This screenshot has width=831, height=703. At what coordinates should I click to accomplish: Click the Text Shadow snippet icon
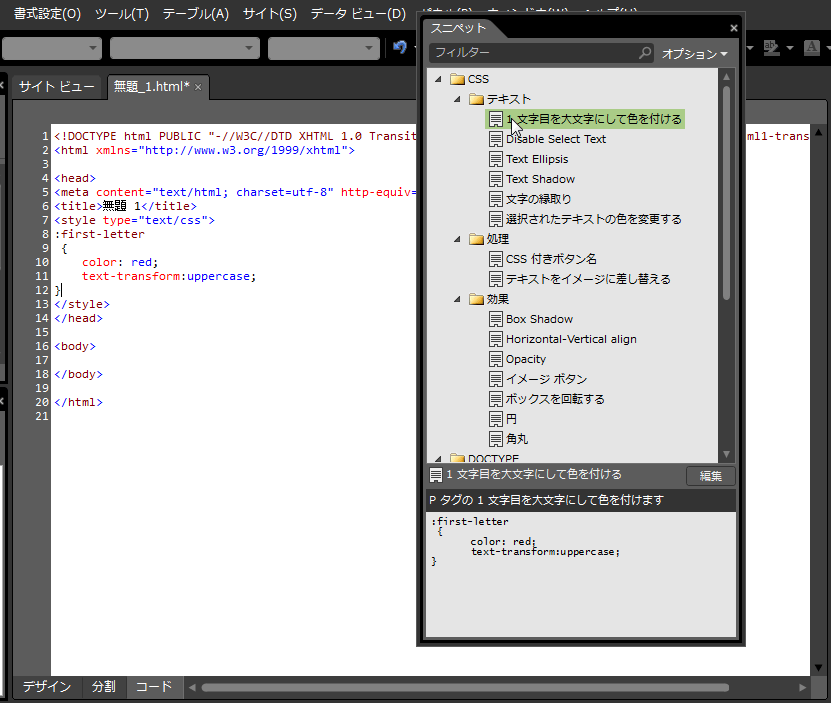pyautogui.click(x=495, y=179)
